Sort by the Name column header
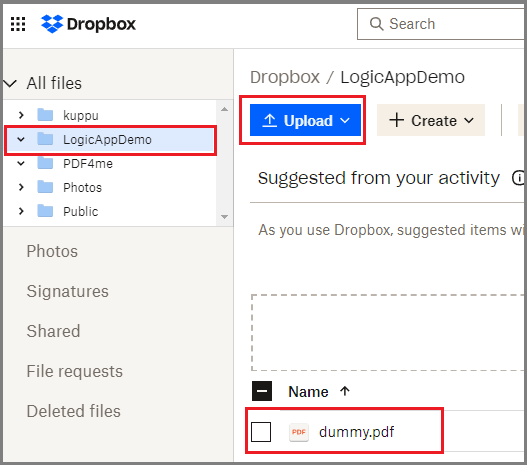This screenshot has width=527, height=465. point(308,392)
